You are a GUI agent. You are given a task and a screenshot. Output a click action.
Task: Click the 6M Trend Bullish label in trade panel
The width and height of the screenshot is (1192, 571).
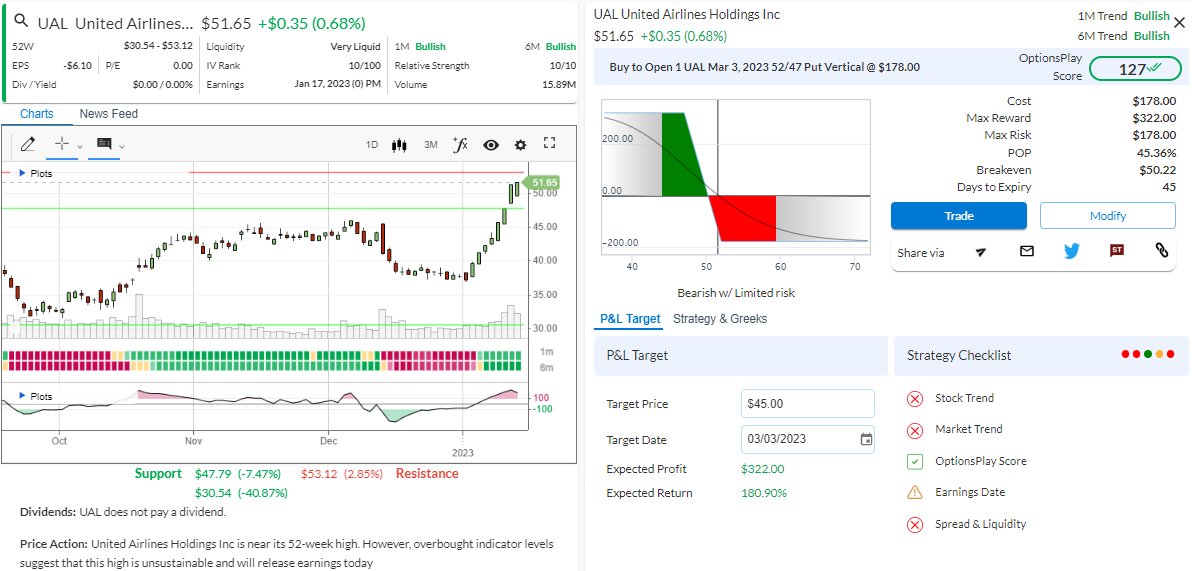tap(1124, 36)
